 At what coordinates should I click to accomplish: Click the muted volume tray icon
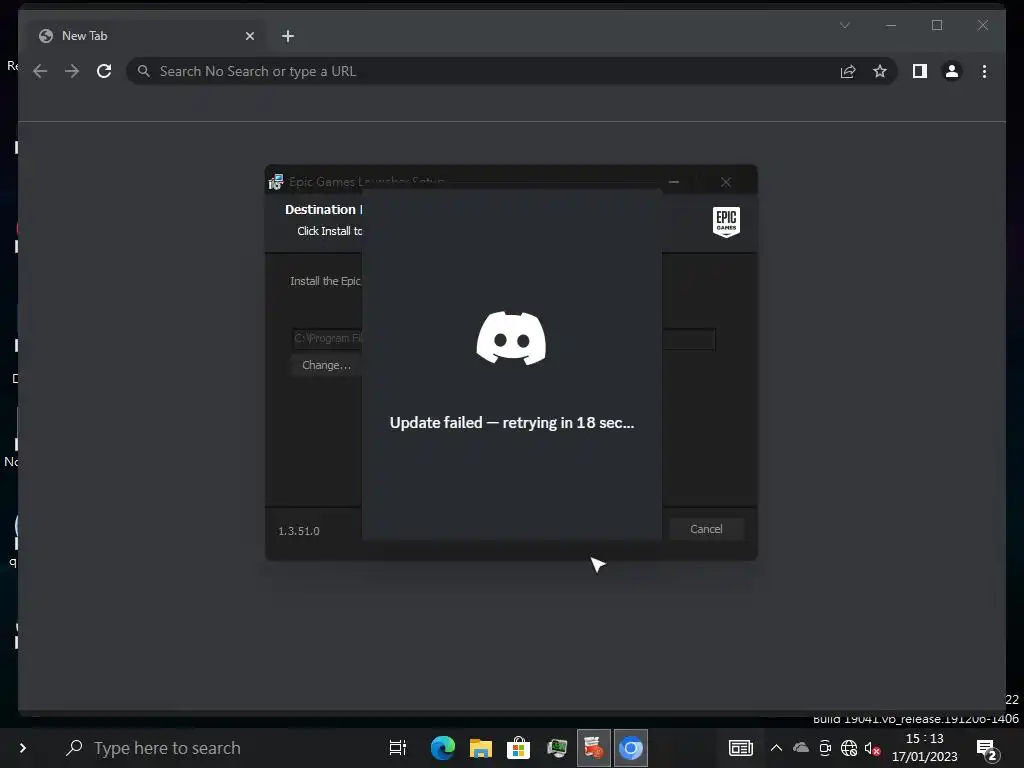pyautogui.click(x=872, y=748)
